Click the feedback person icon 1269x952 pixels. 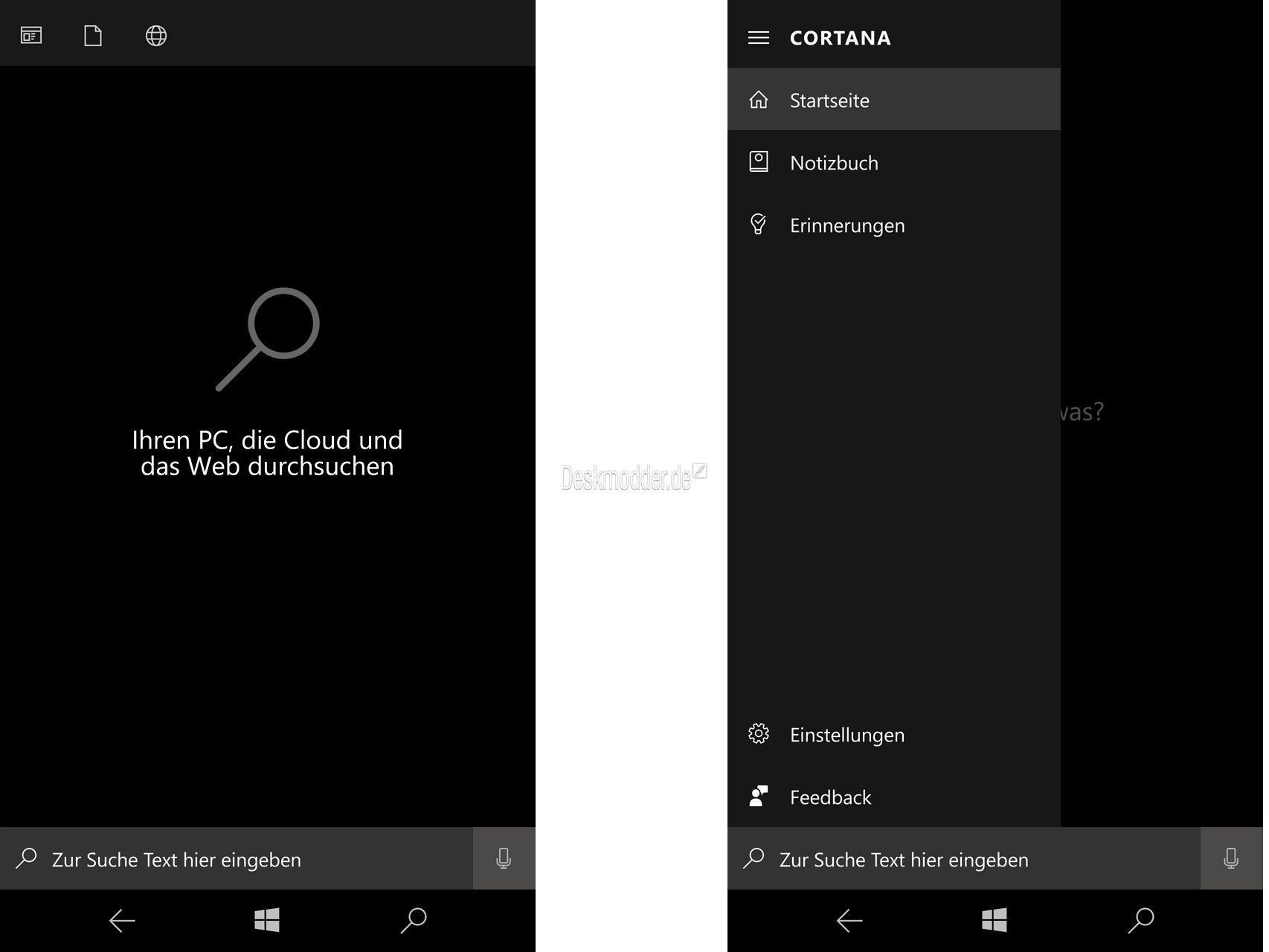[x=759, y=796]
